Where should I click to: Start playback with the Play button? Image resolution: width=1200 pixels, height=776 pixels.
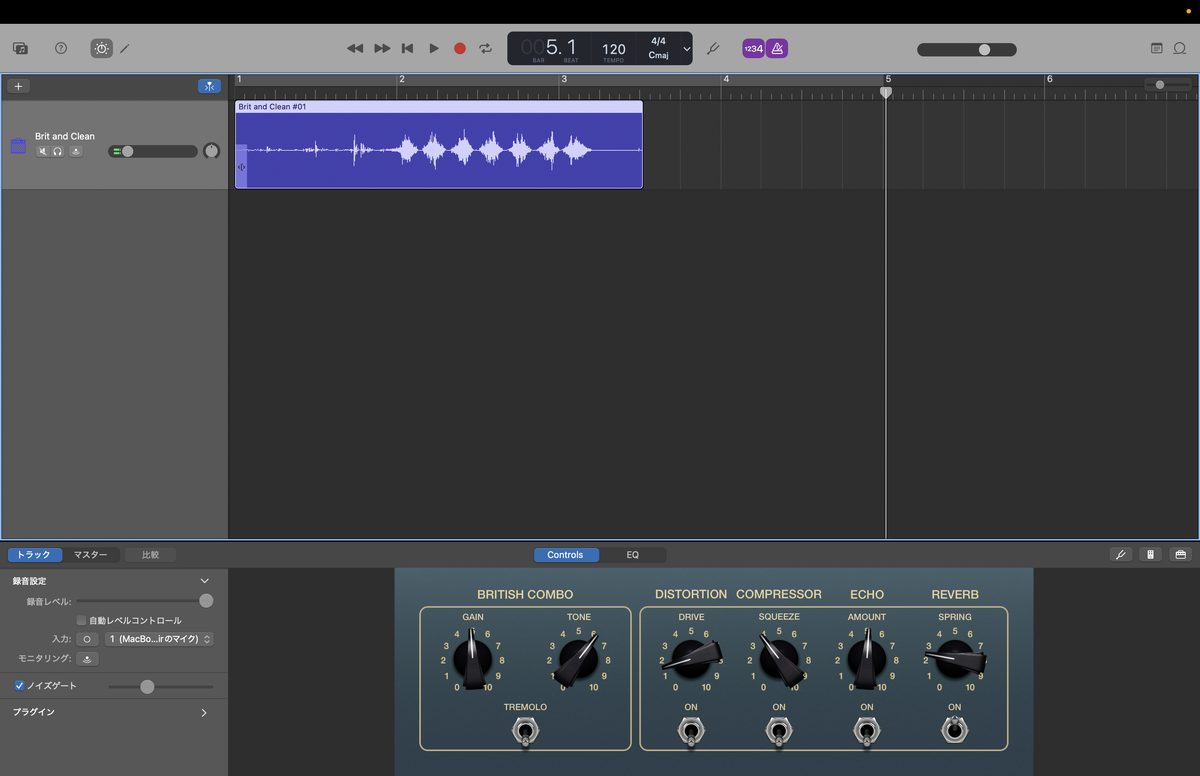coord(434,48)
